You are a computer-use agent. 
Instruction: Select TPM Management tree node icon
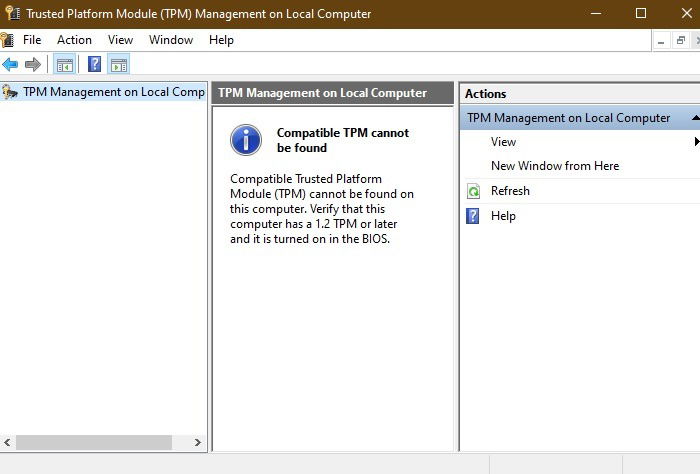pyautogui.click(x=10, y=92)
